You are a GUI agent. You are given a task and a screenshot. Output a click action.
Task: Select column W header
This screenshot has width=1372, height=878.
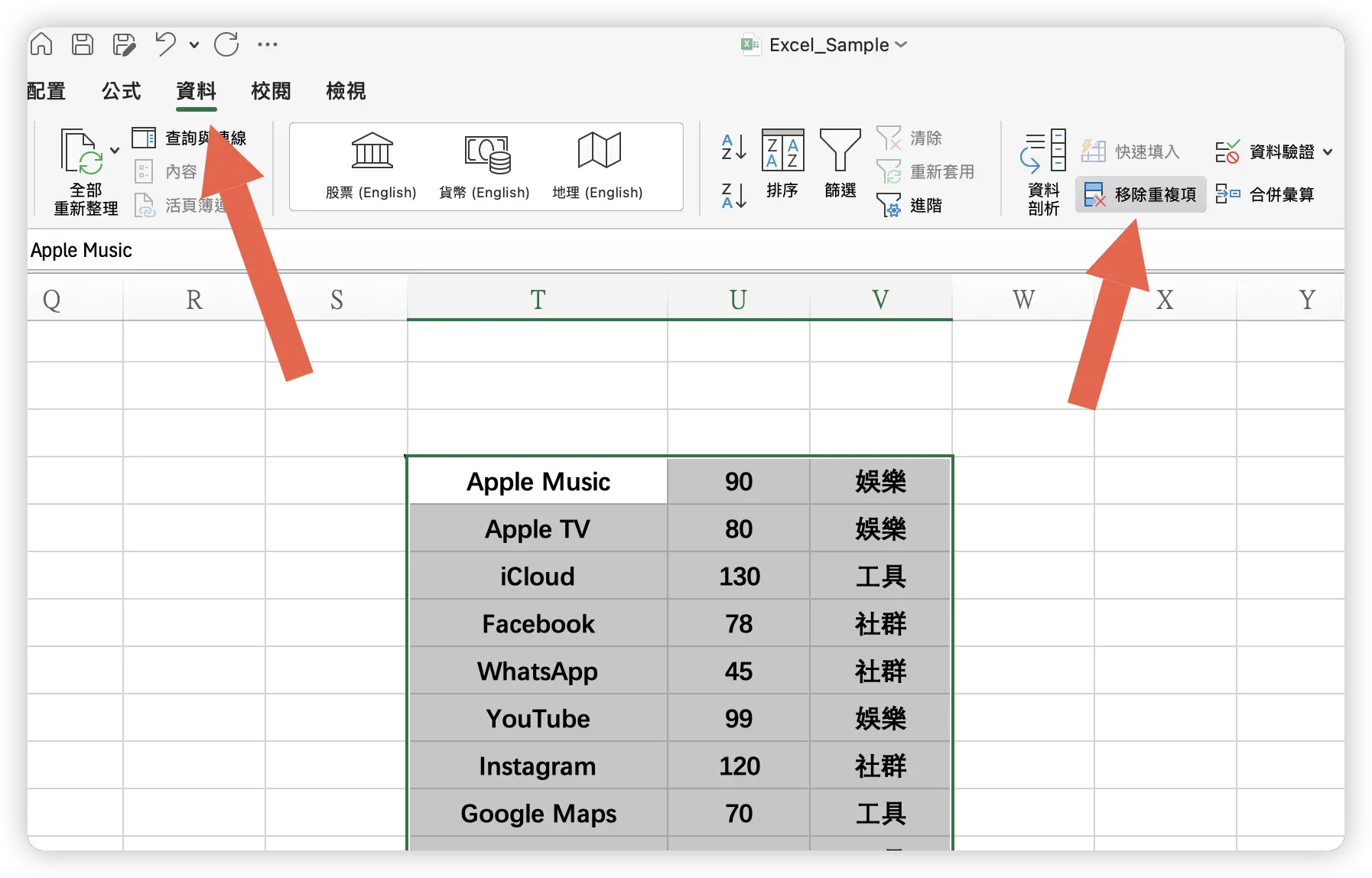(x=1023, y=299)
